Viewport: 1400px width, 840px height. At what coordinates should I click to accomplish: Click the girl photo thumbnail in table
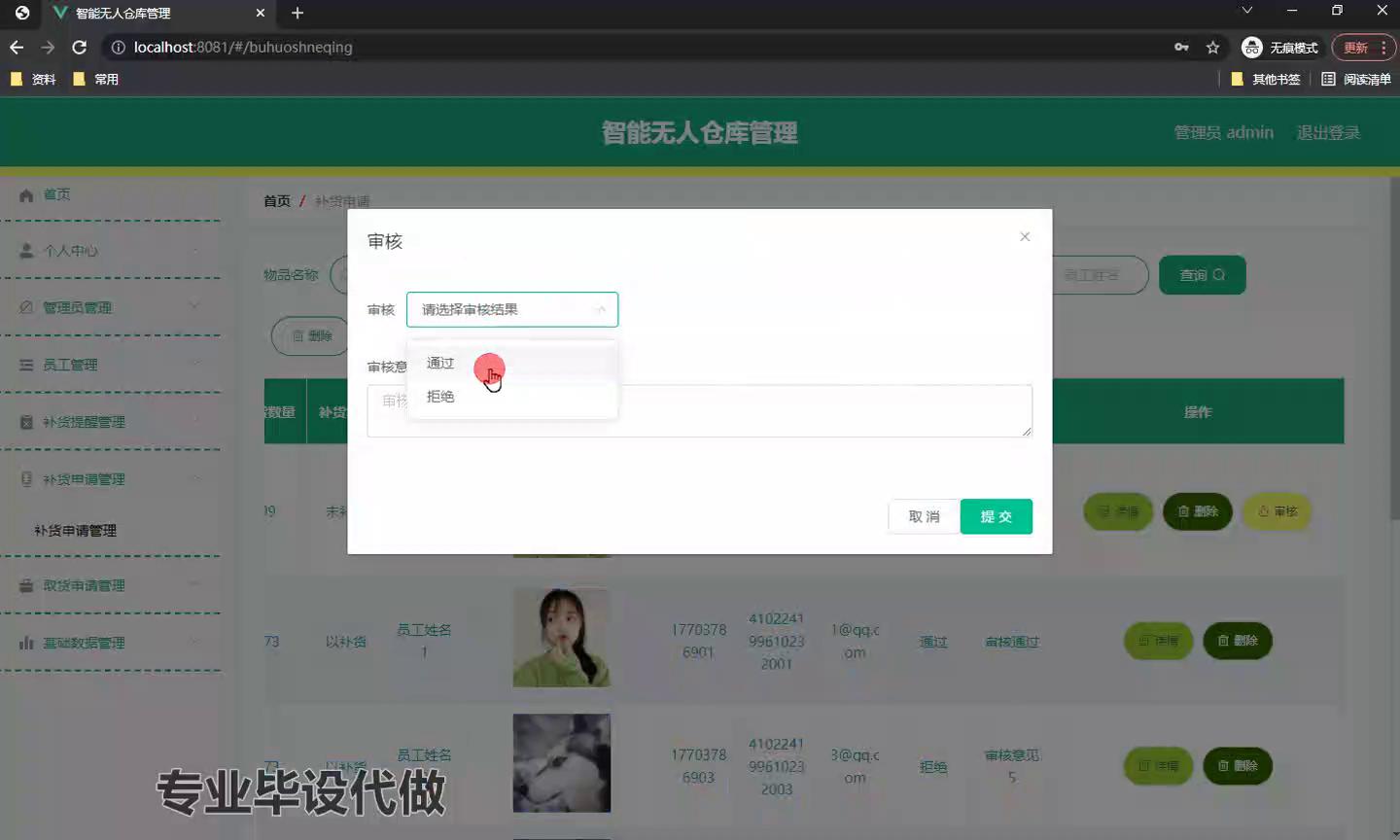[561, 638]
